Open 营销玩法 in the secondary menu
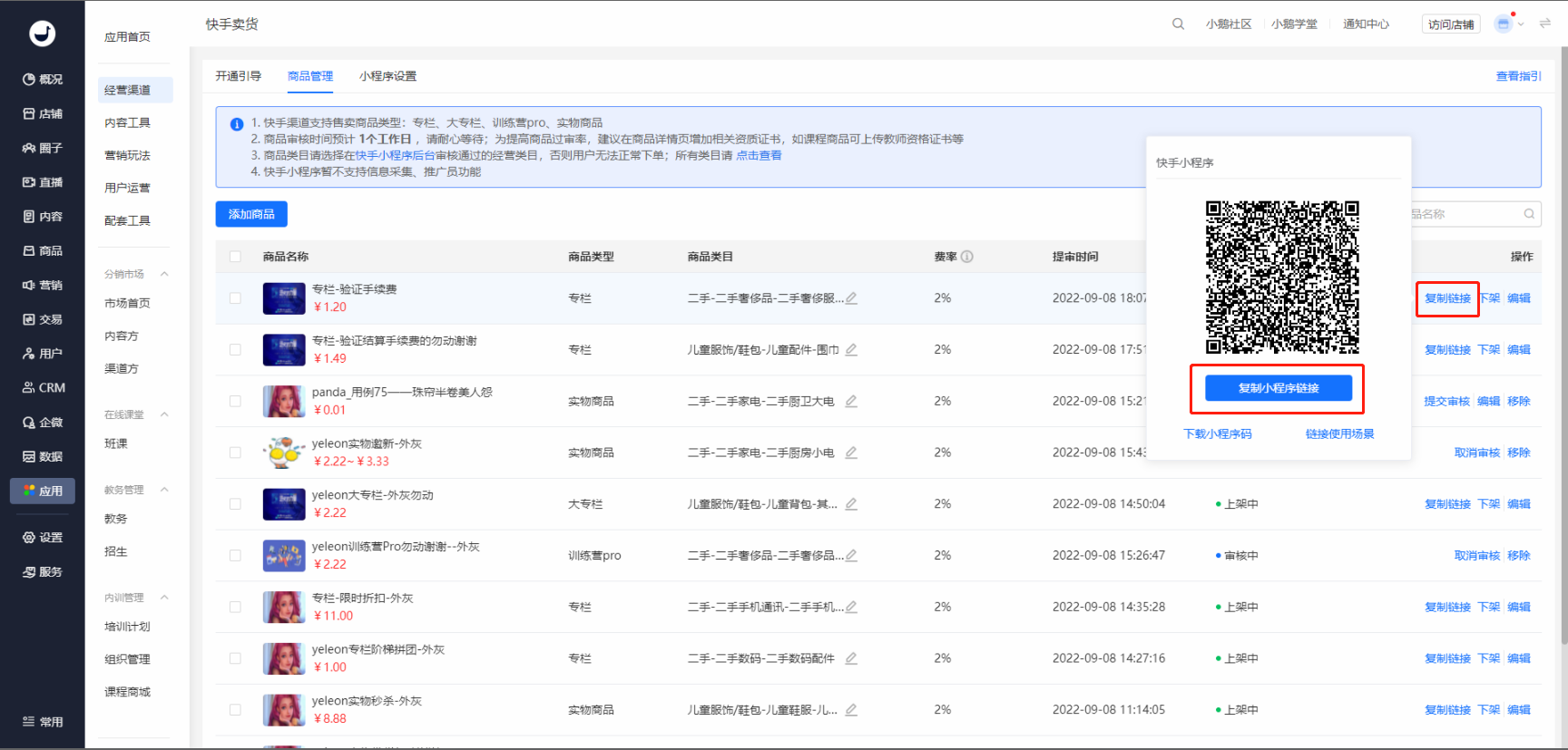 [x=127, y=155]
